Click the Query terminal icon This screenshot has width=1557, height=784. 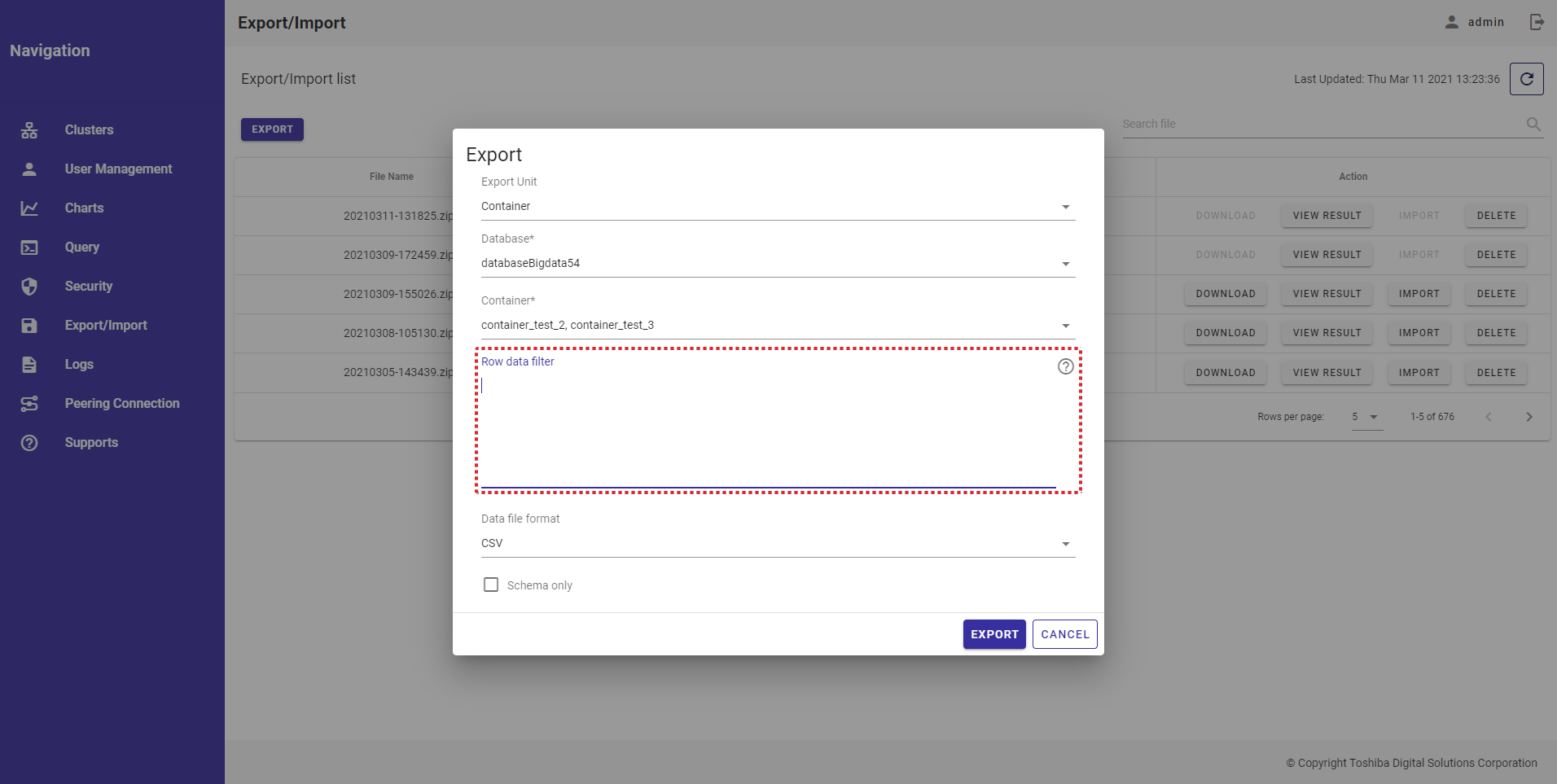coord(29,247)
